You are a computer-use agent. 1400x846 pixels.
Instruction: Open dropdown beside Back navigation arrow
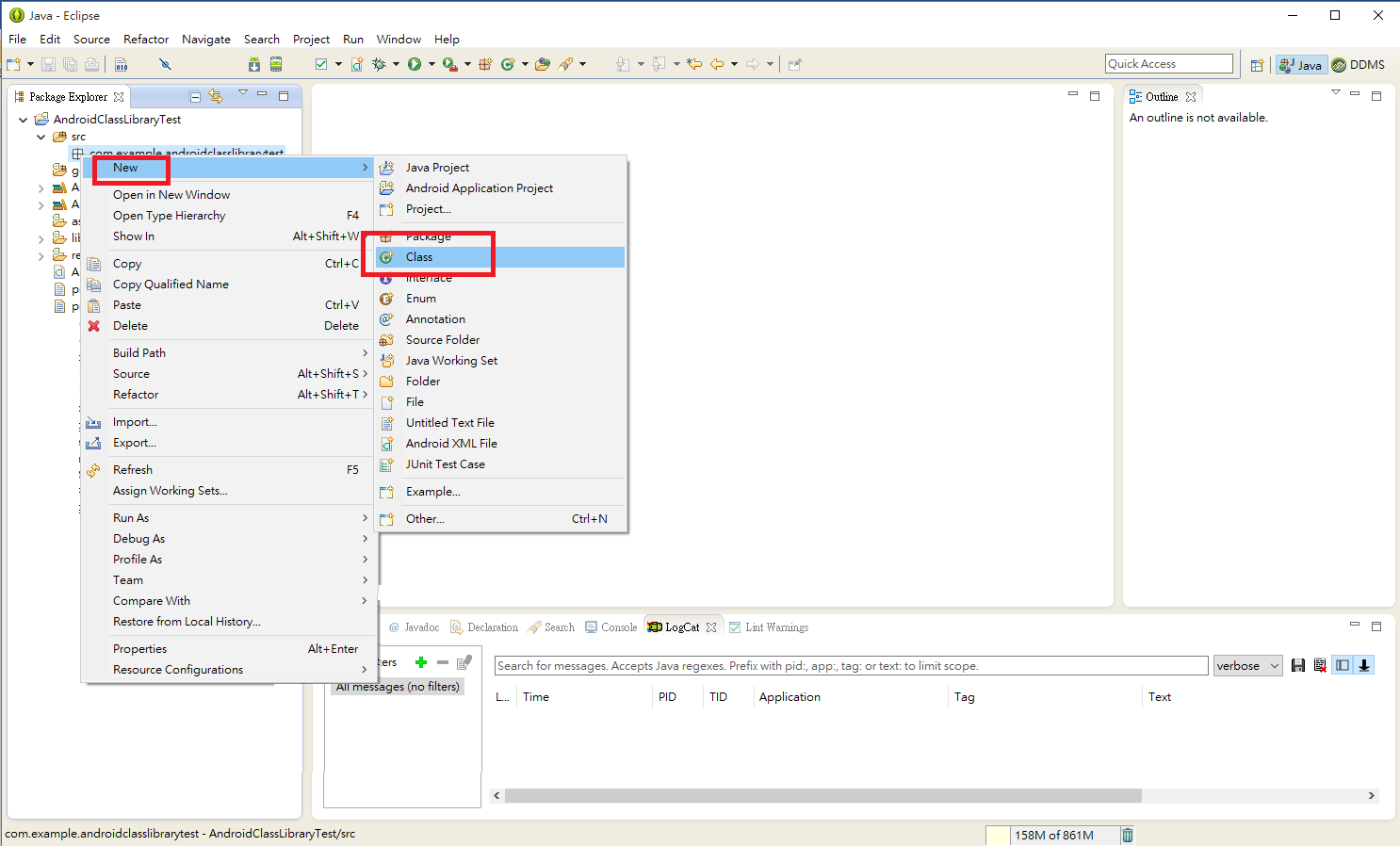click(734, 64)
